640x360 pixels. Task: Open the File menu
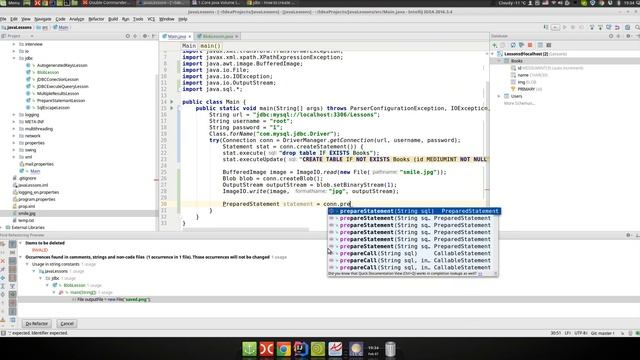[x=3, y=19]
